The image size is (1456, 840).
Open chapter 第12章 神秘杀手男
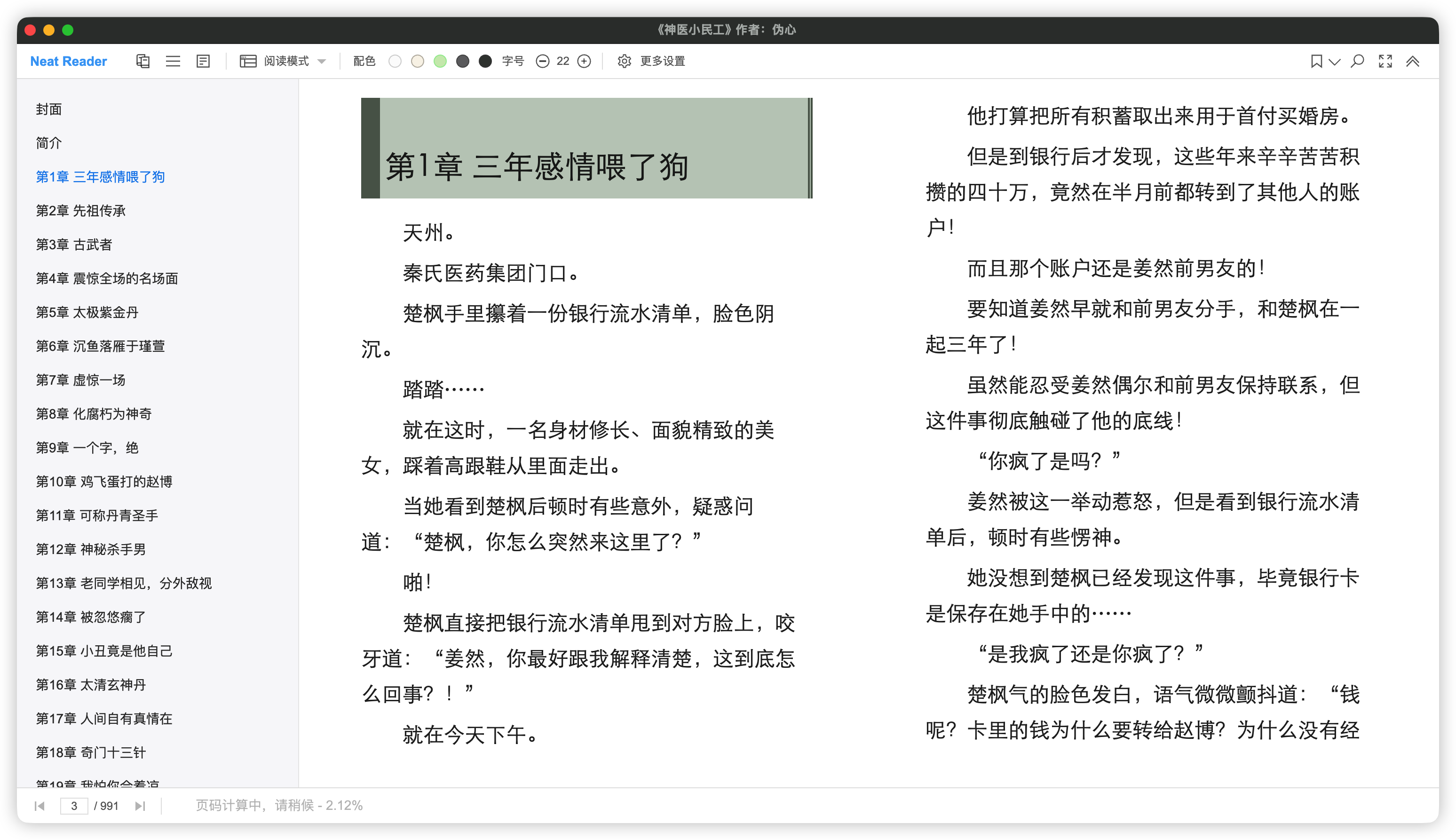[91, 549]
